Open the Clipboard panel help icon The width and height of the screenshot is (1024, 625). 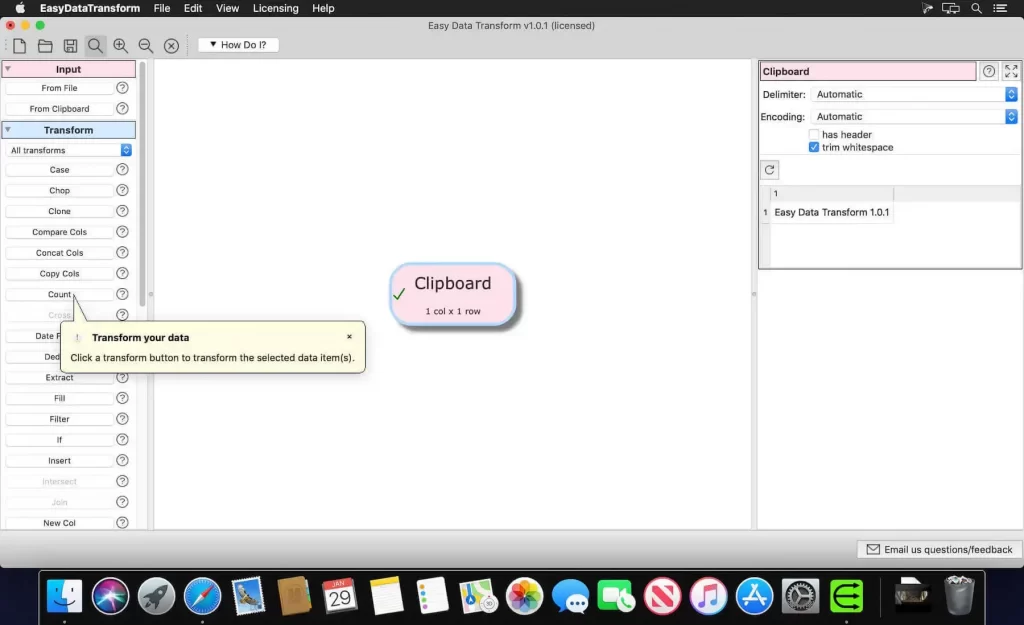coord(989,70)
